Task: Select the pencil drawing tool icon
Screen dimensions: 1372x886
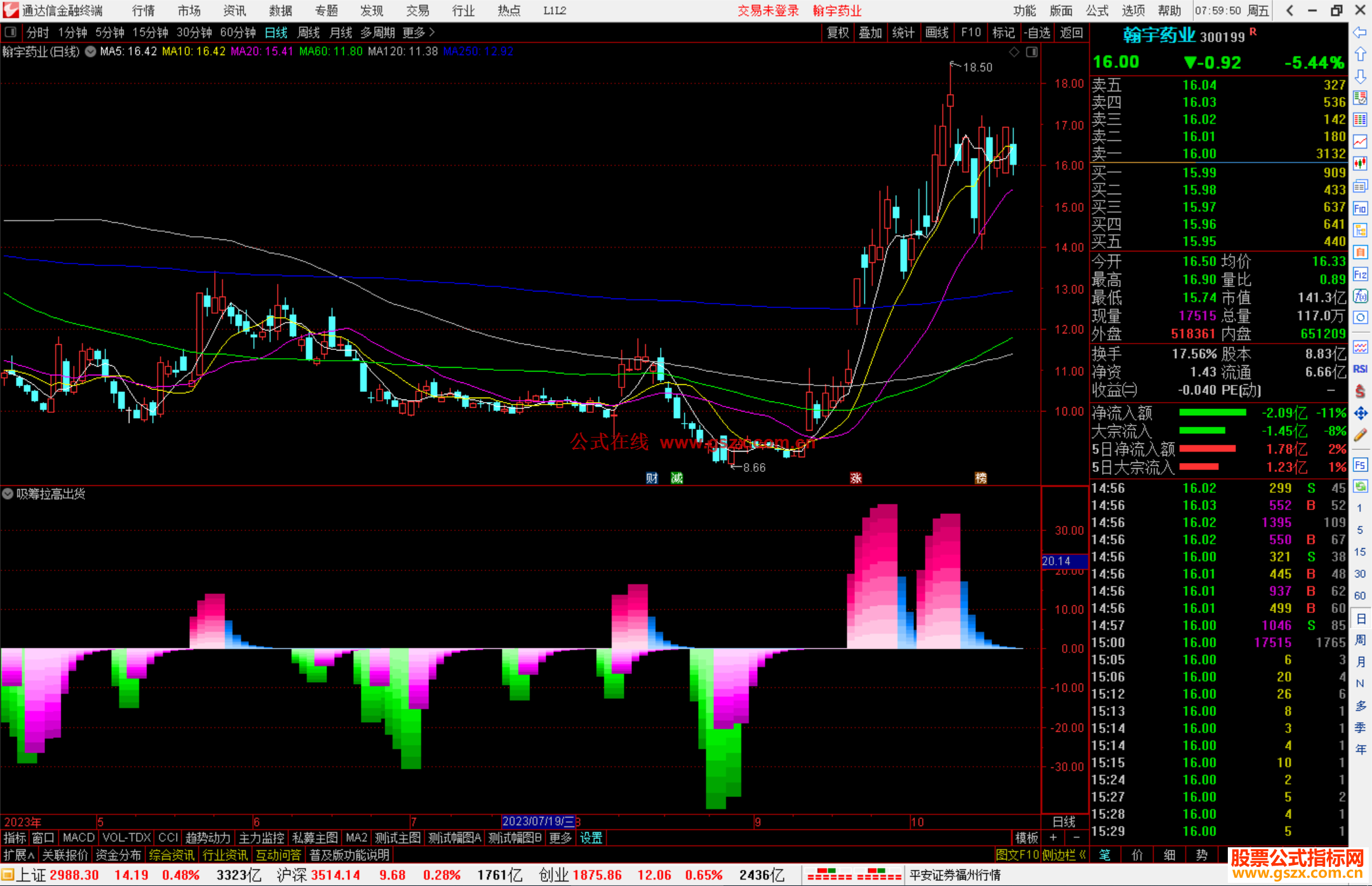Action: [x=1360, y=435]
